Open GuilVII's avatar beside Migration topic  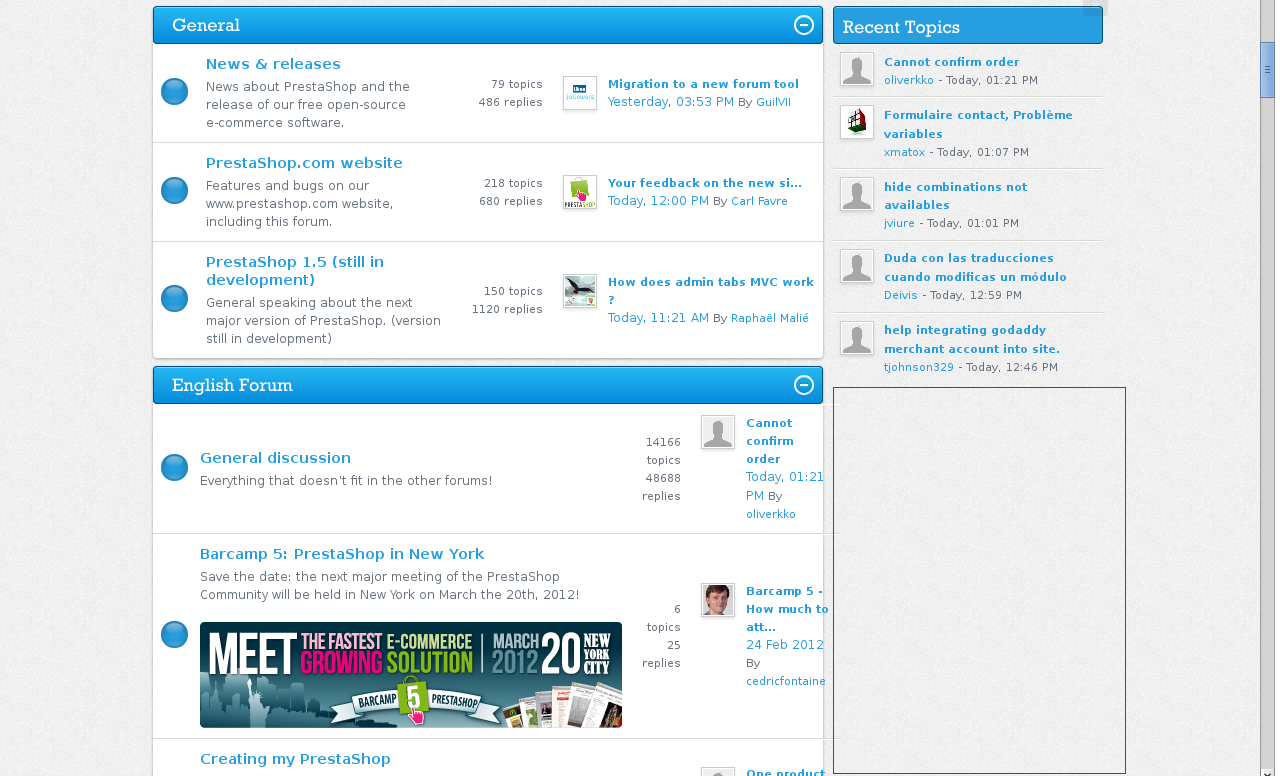coord(580,93)
